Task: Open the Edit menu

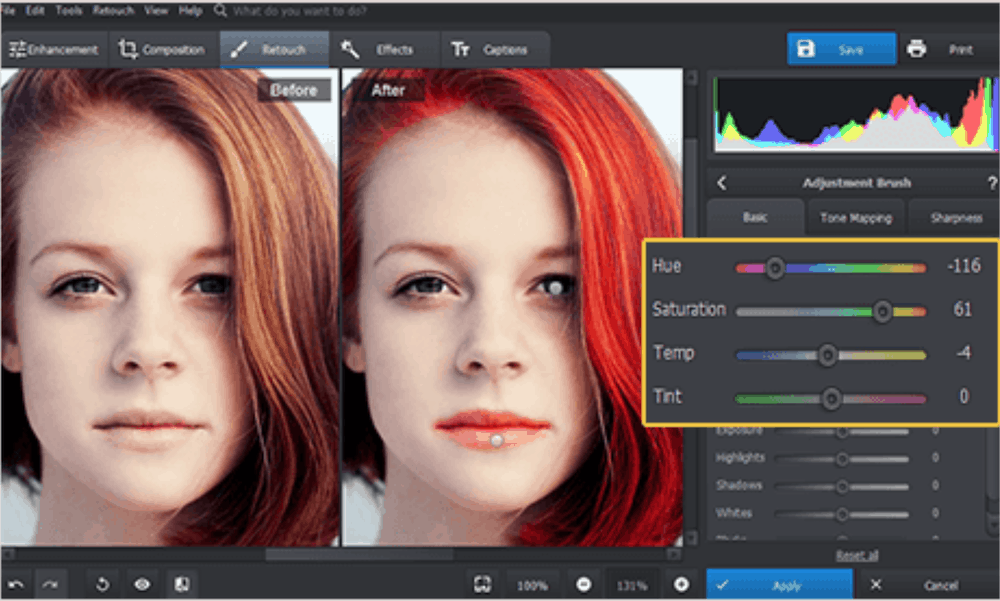Action: pyautogui.click(x=35, y=11)
